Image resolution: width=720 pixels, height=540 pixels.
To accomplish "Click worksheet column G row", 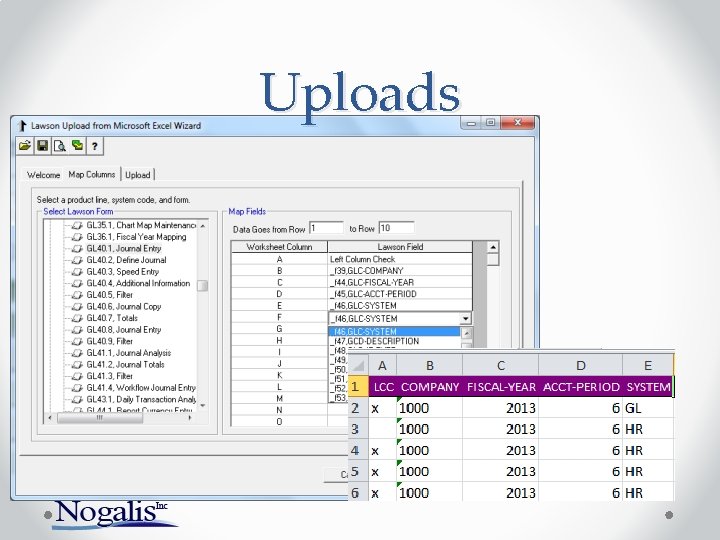I will (279, 329).
